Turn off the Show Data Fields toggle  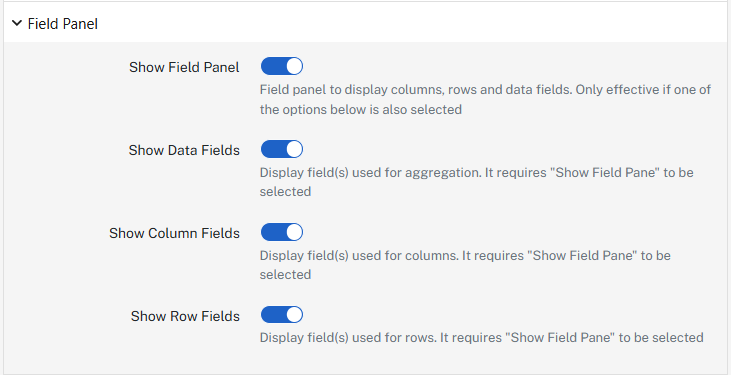click(x=282, y=149)
